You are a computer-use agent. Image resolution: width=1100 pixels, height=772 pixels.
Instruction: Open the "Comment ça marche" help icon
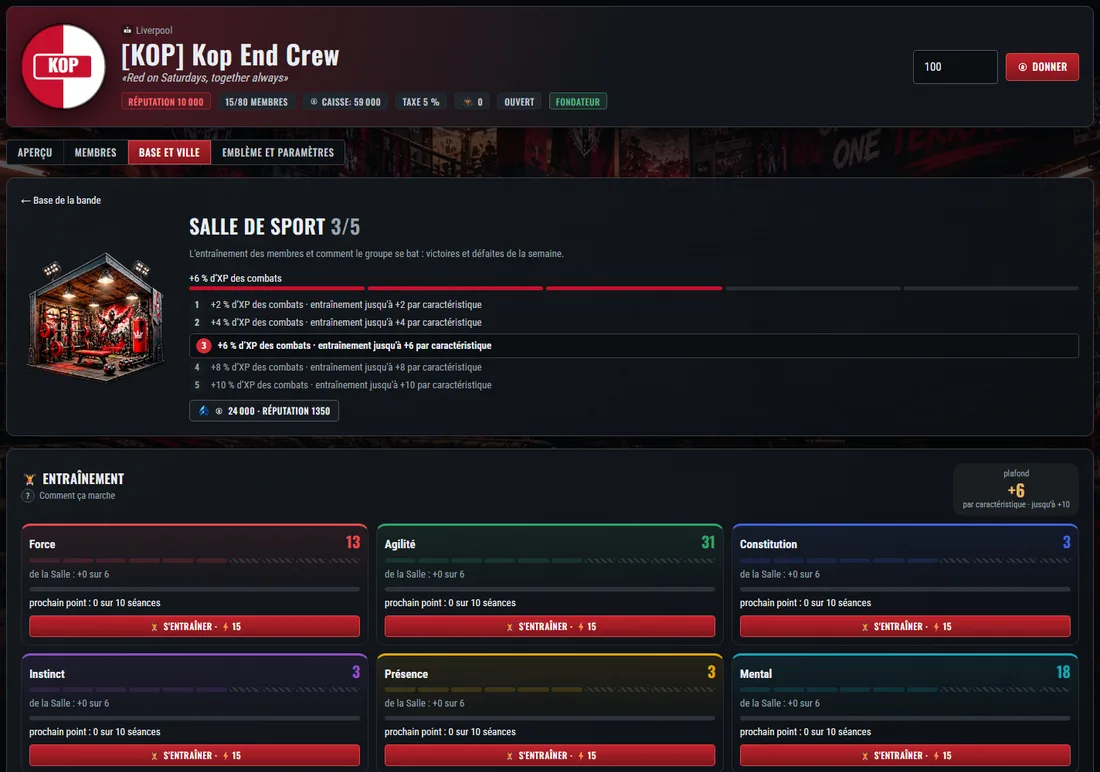(27, 495)
